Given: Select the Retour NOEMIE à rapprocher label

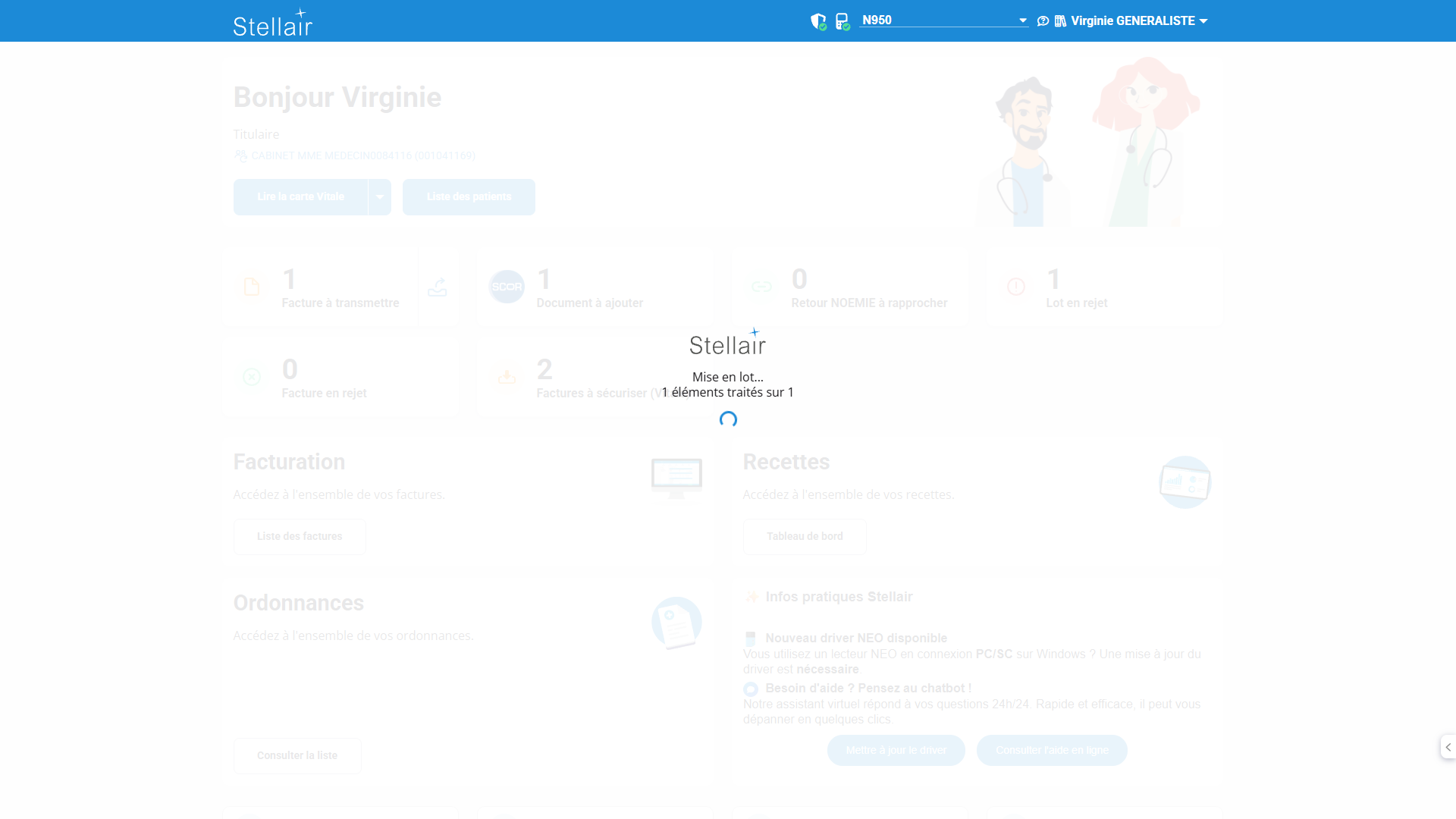Looking at the screenshot, I should point(869,303).
